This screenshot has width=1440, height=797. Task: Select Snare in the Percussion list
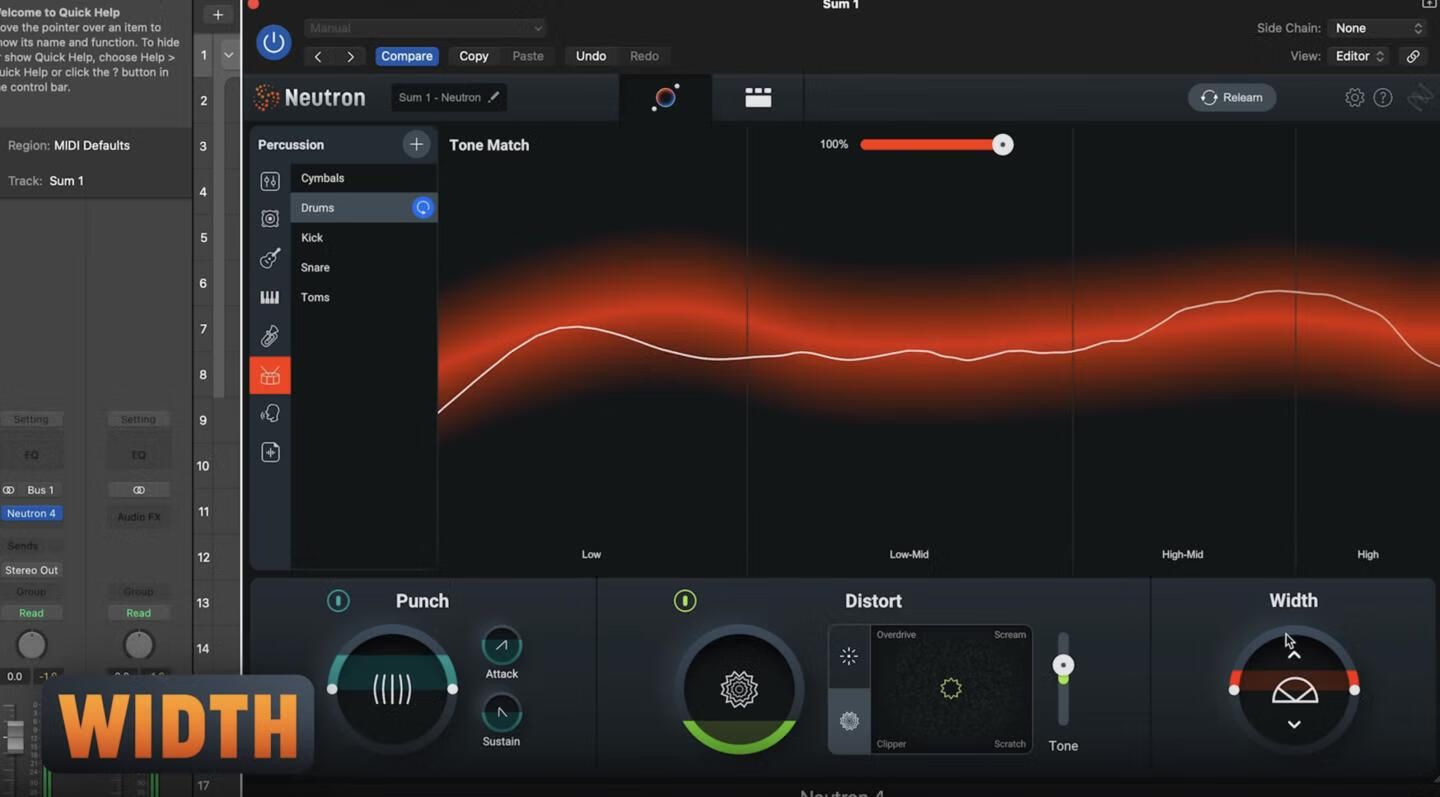(x=364, y=267)
